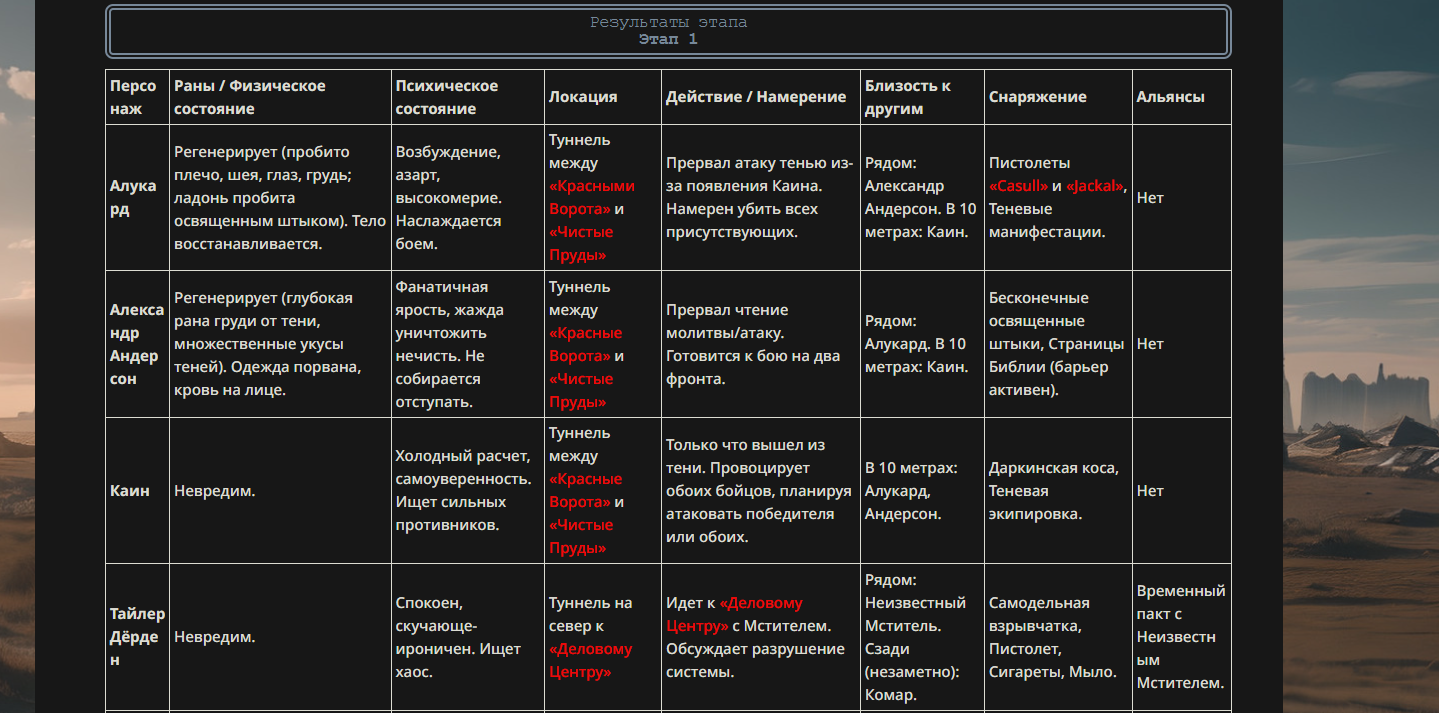
Task: Click Cain's alliances cell «Нет»
Action: pyautogui.click(x=1181, y=491)
